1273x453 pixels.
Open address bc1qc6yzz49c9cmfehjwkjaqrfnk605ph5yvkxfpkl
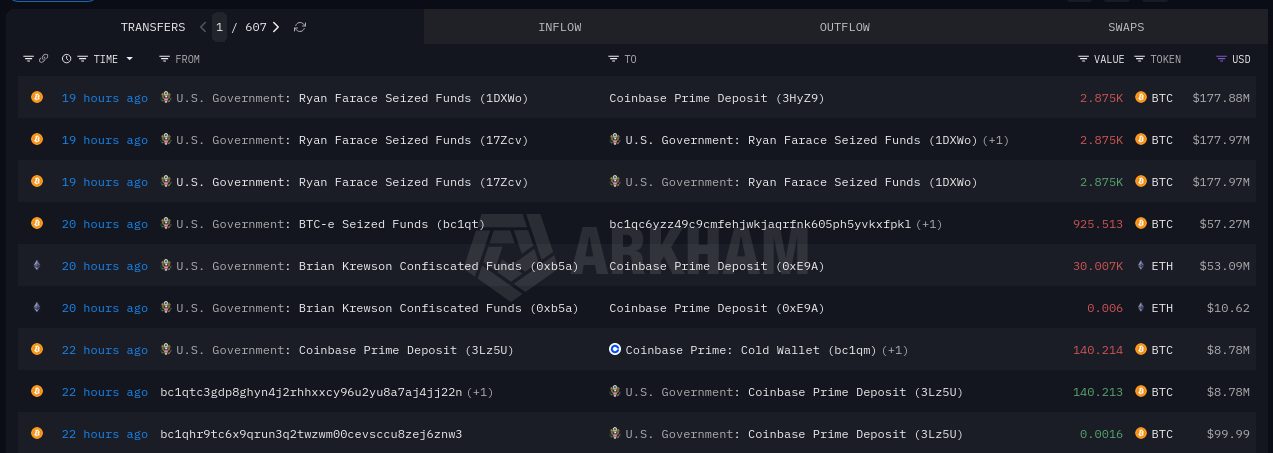760,224
